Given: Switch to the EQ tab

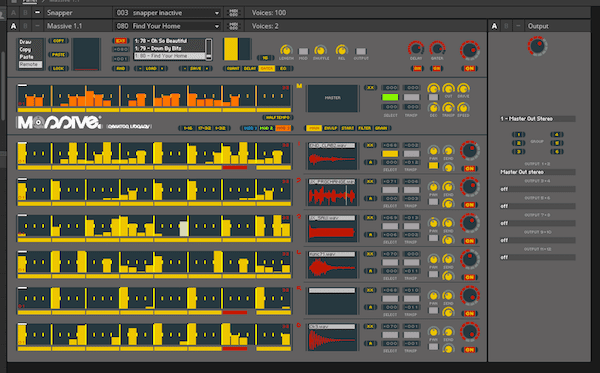Looking at the screenshot, I should tap(283, 68).
